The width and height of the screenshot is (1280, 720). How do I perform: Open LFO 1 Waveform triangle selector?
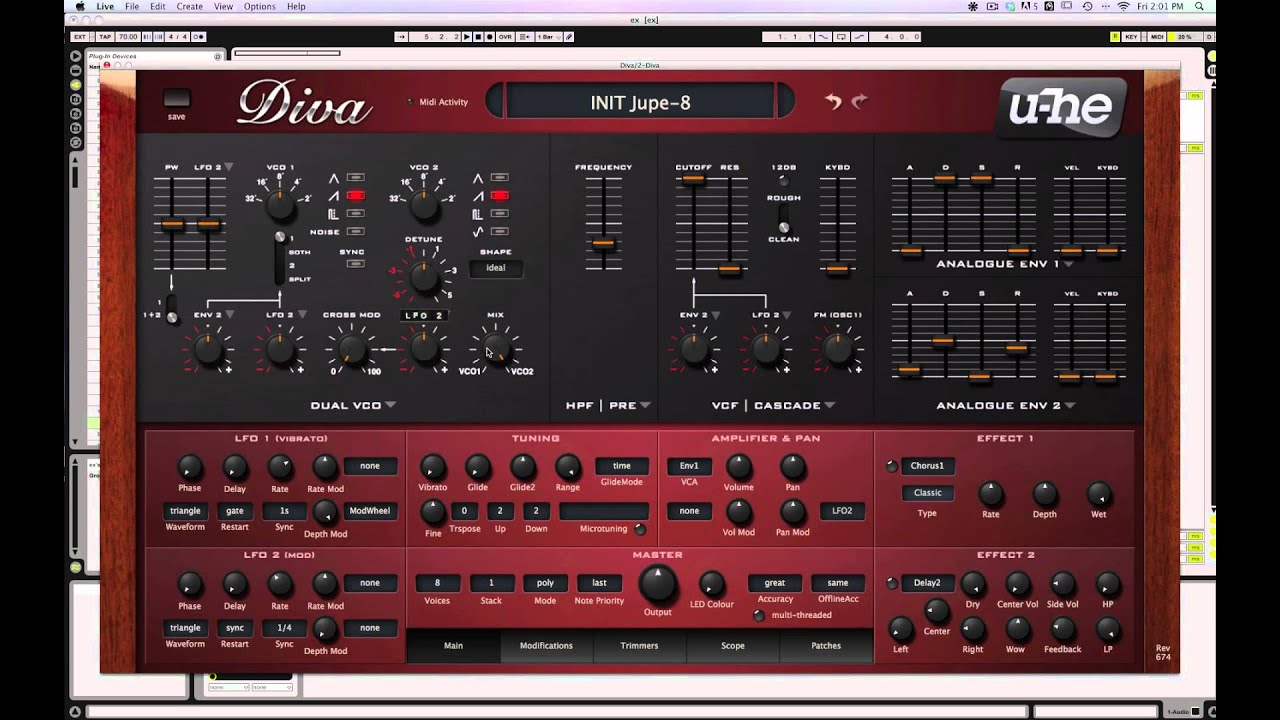(x=185, y=511)
